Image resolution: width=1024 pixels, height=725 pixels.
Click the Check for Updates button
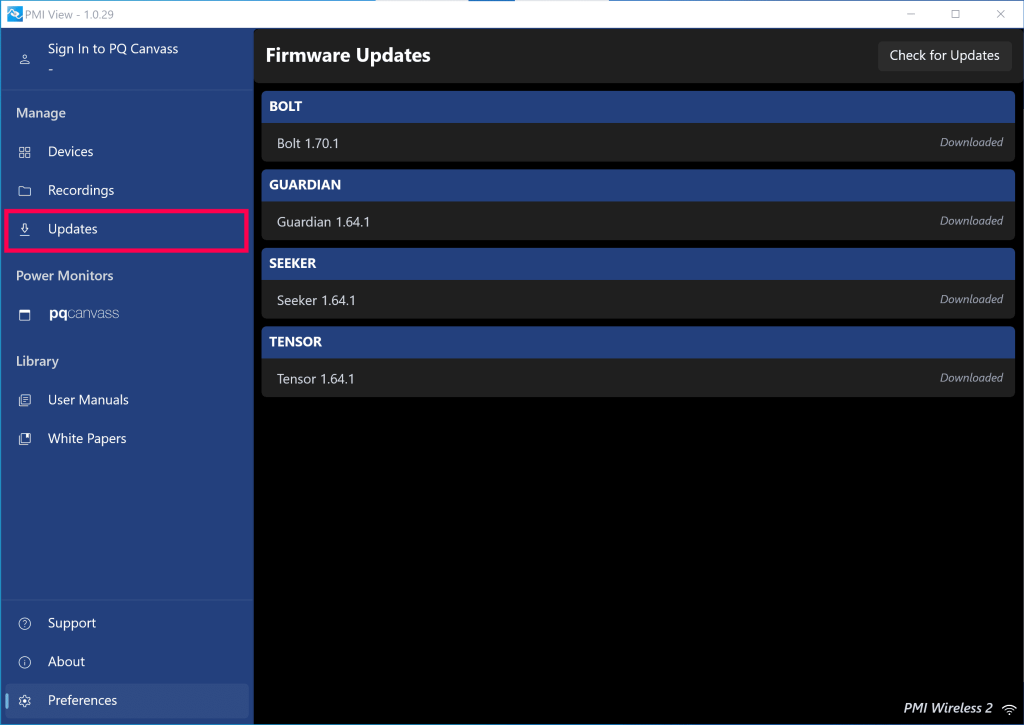click(944, 55)
